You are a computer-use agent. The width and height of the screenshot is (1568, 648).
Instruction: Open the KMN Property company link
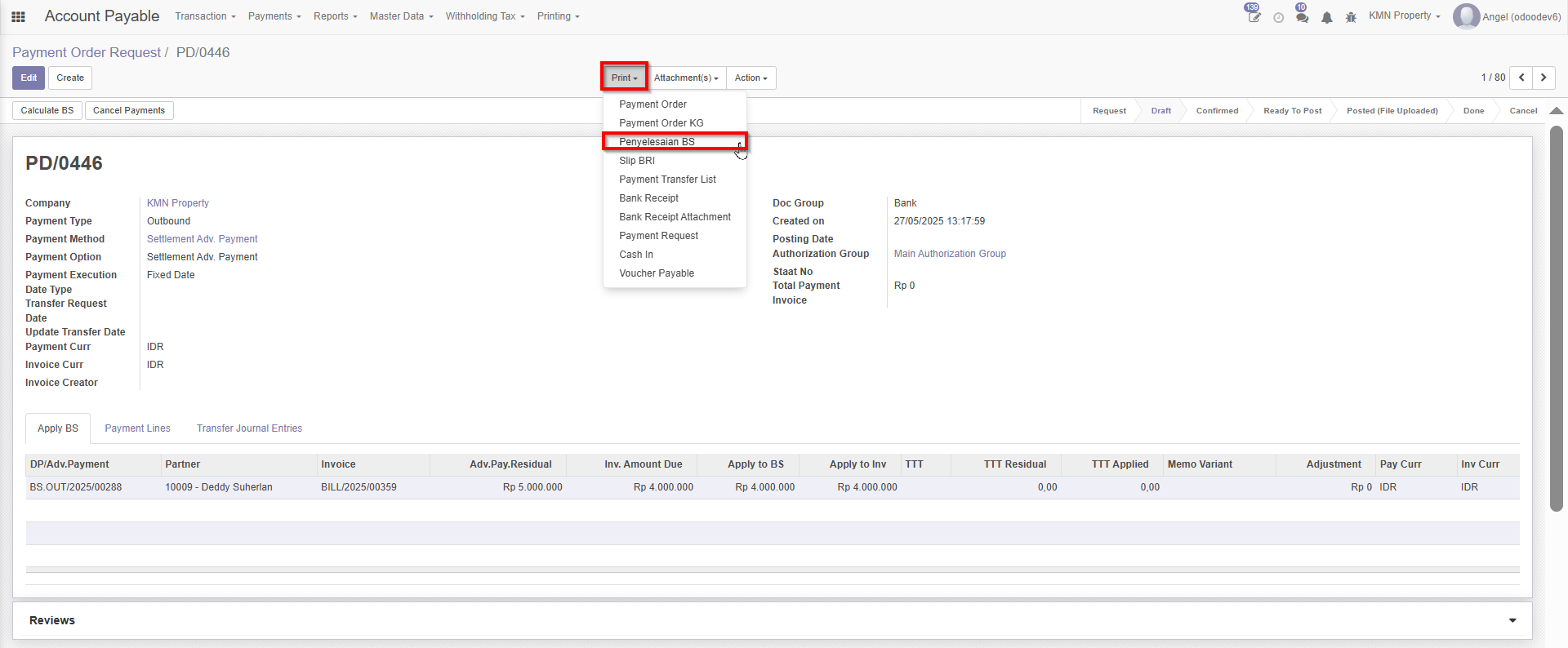click(178, 203)
